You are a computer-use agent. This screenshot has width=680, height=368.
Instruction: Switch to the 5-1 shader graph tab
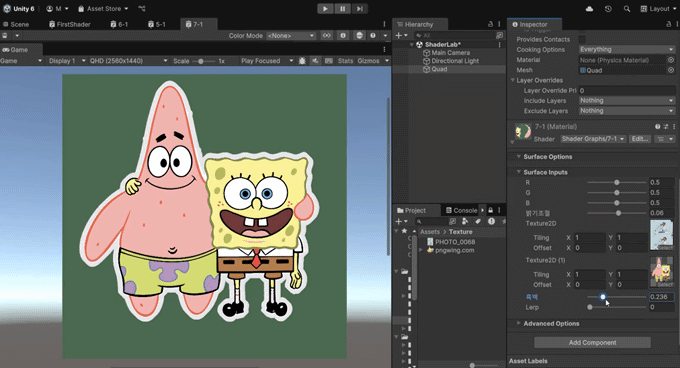pyautogui.click(x=157, y=24)
